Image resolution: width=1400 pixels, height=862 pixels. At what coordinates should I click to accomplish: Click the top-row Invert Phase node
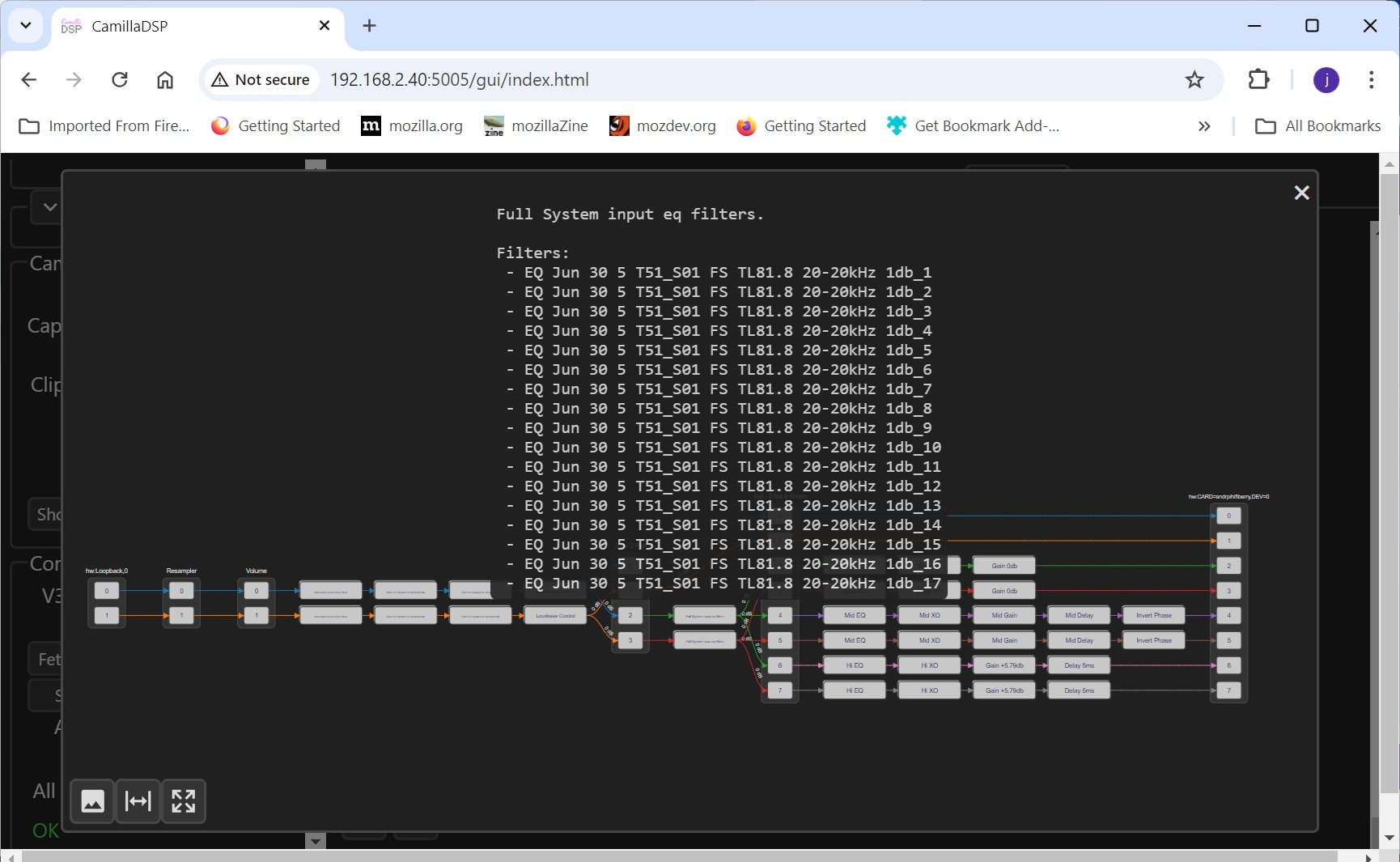[x=1154, y=616]
